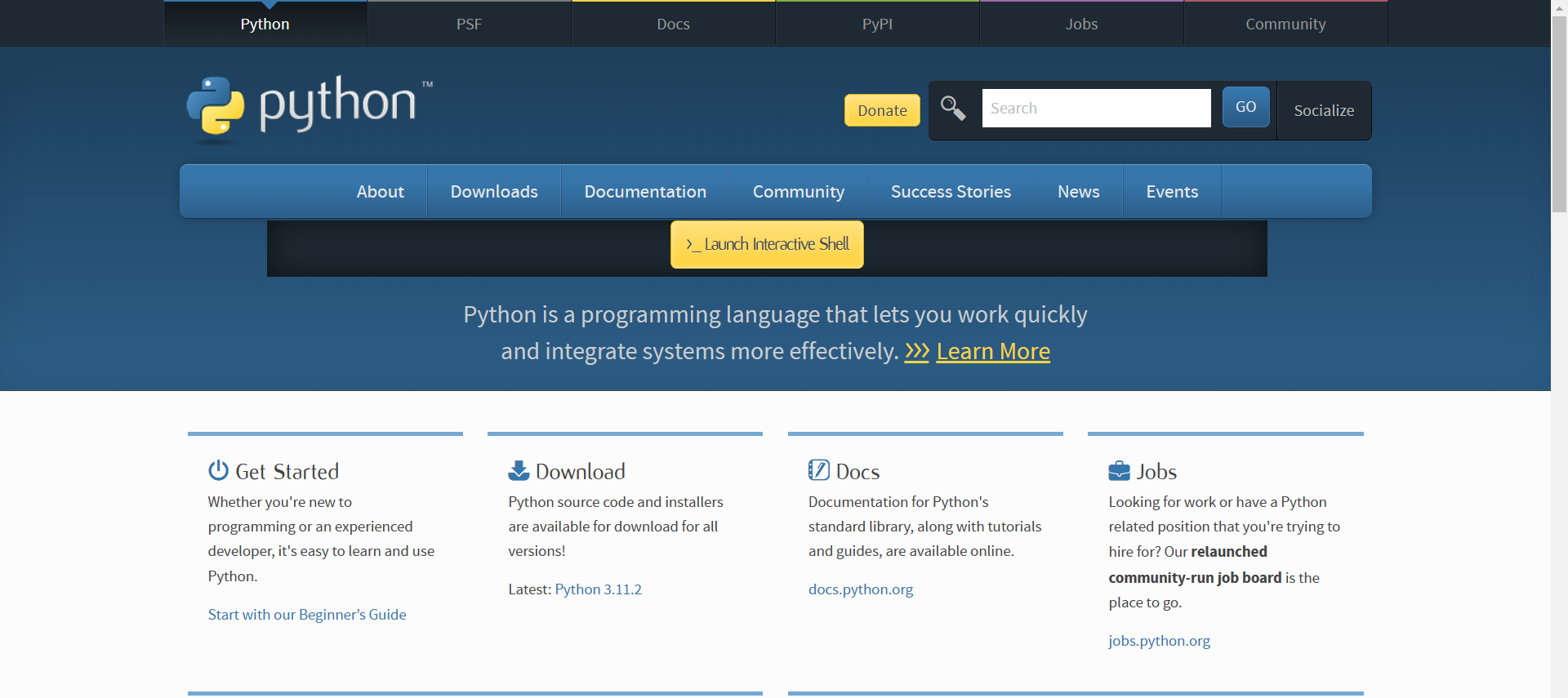Switch to the Docs top tab
The height and width of the screenshot is (698, 1568).
click(674, 24)
